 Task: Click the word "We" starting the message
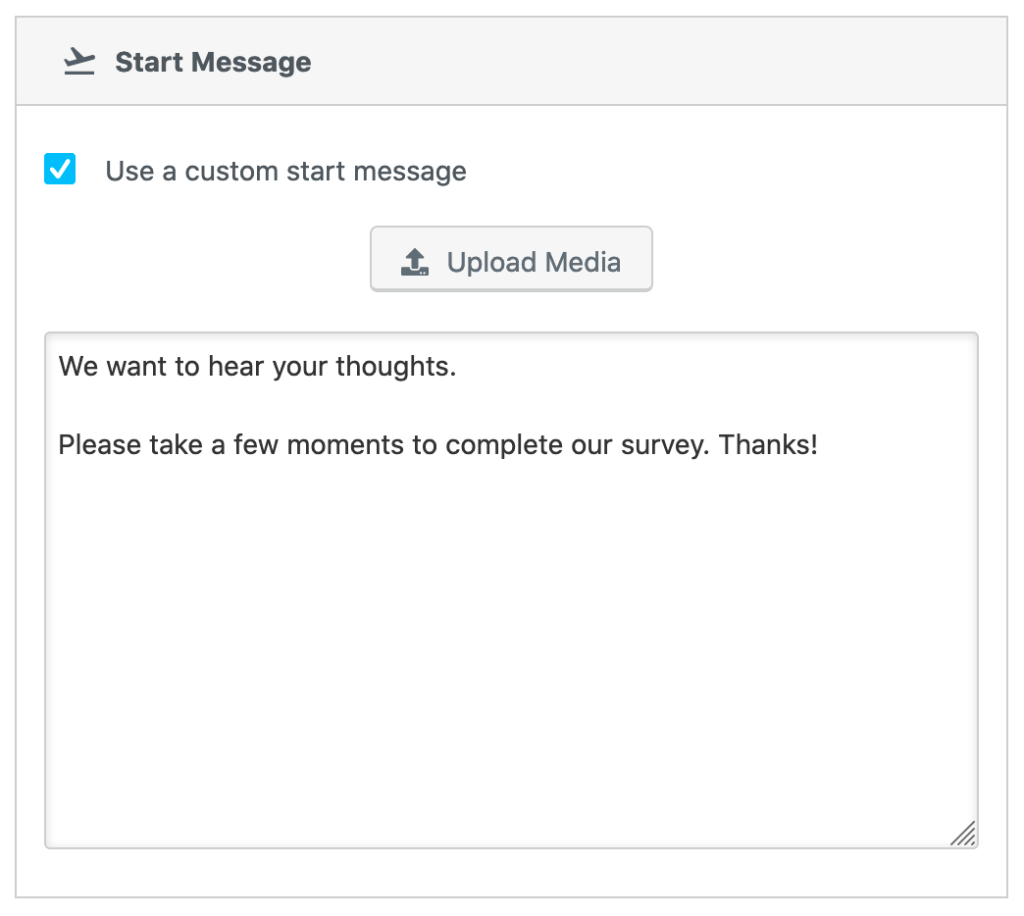pos(78,366)
